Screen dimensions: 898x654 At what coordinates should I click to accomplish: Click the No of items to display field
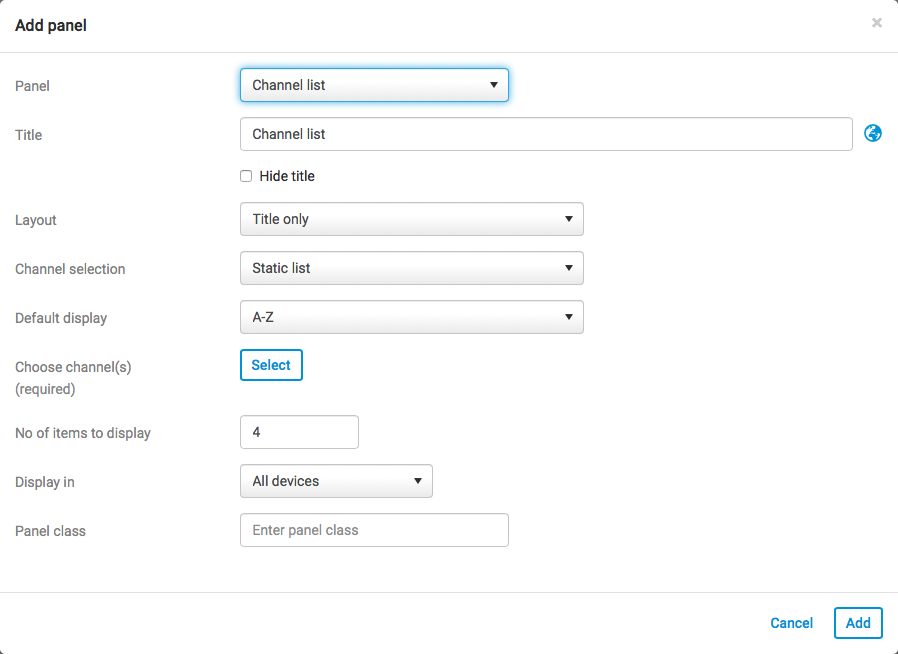[x=299, y=432]
